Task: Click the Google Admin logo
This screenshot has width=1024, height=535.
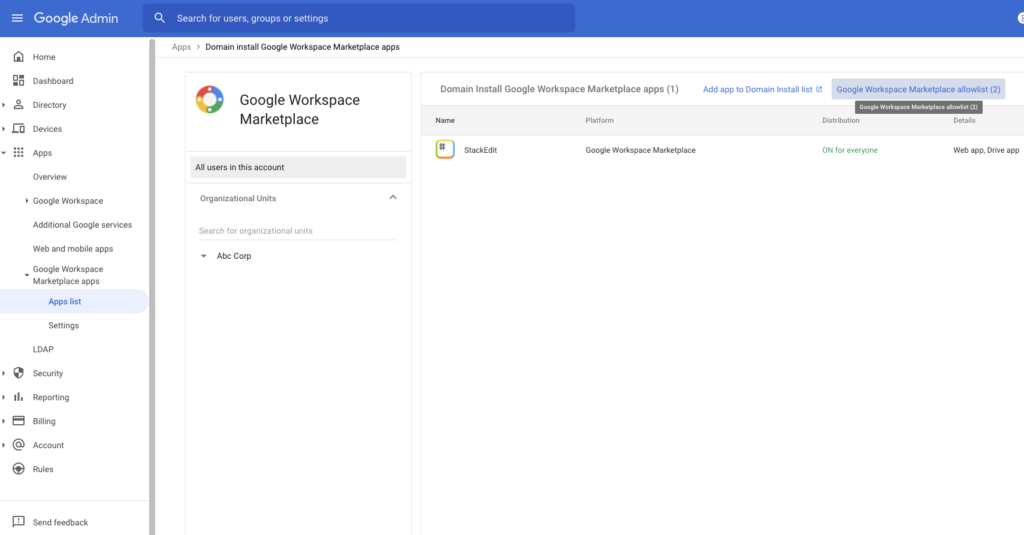Action: click(76, 18)
